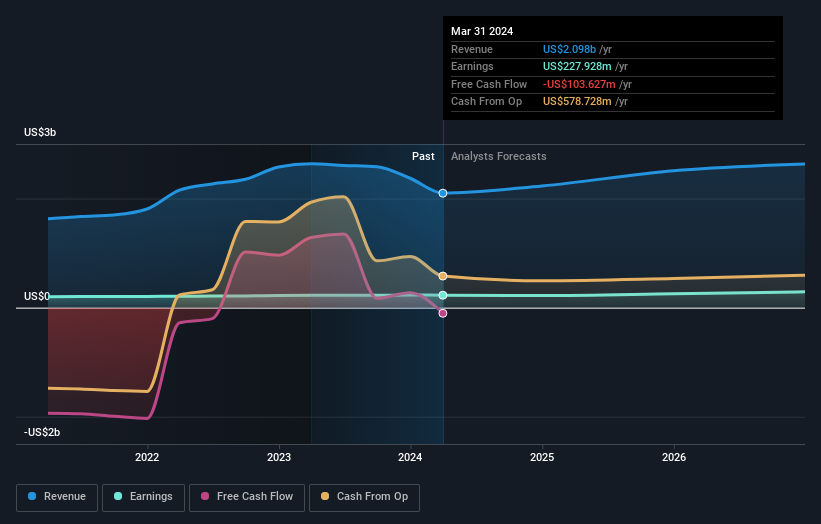Click the orange Cash From Op data point marker
The width and height of the screenshot is (821, 524).
[x=443, y=276]
